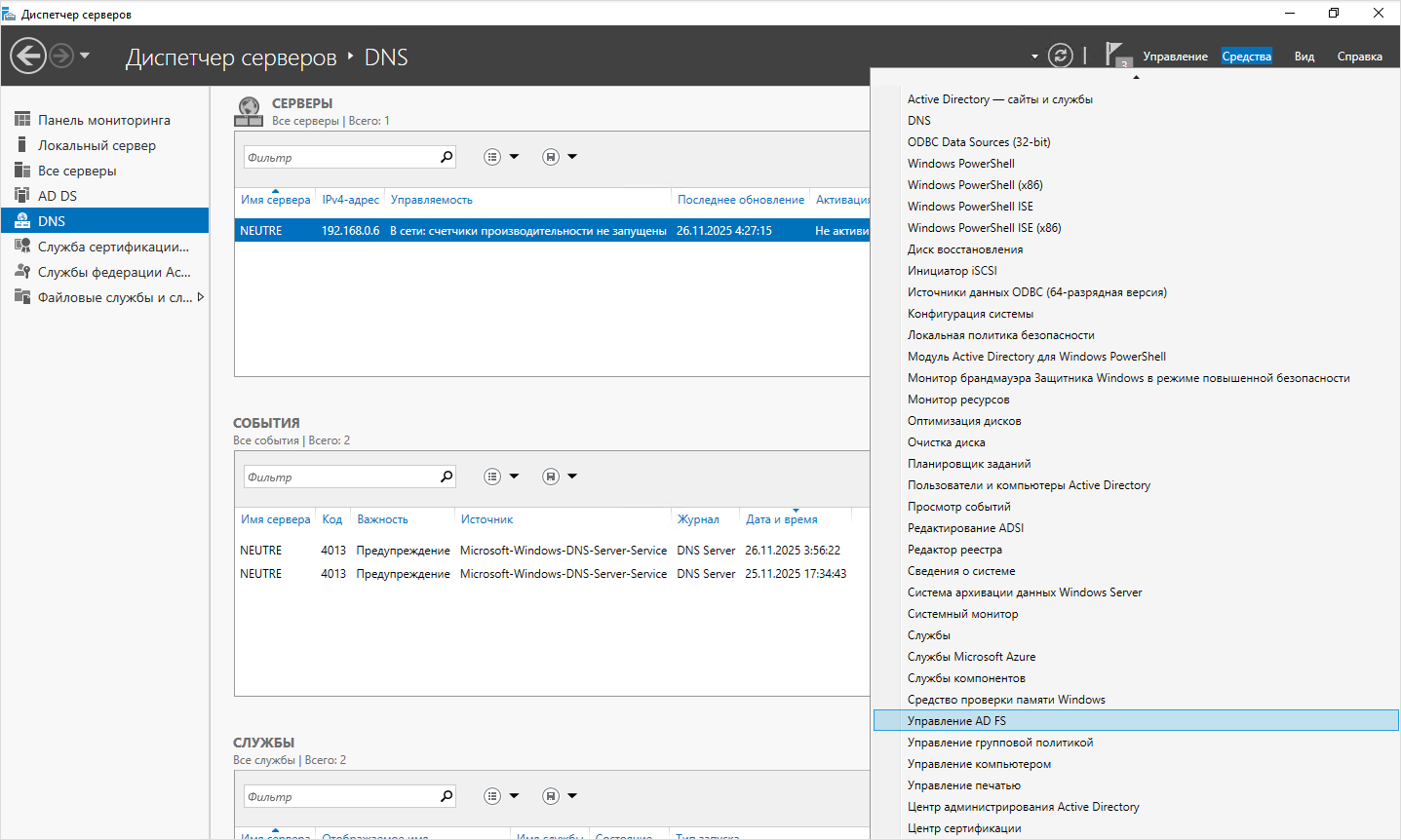
Task: Sort events by the Важность column
Action: pos(382,519)
